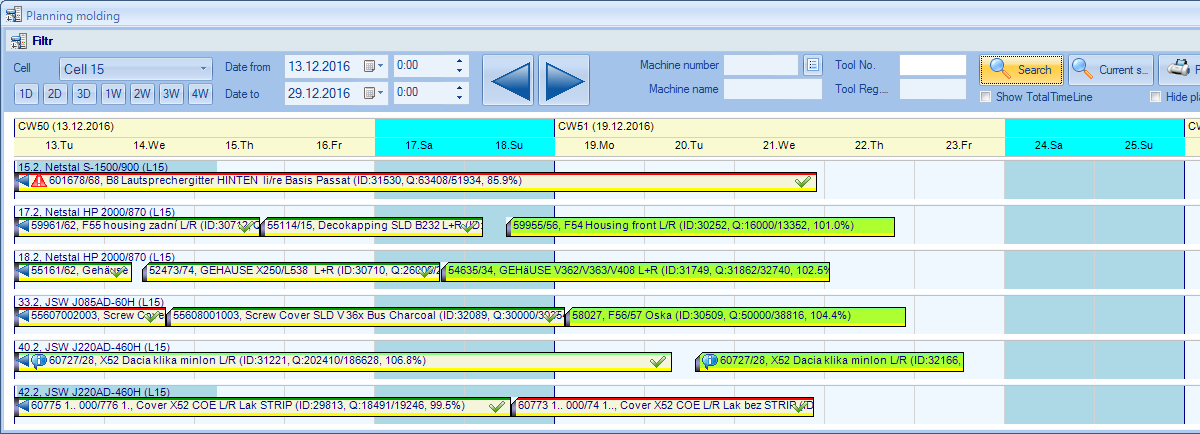Image resolution: width=1200 pixels, height=434 pixels.
Task: Select the green F54 Housing front job bar
Action: coord(700,226)
